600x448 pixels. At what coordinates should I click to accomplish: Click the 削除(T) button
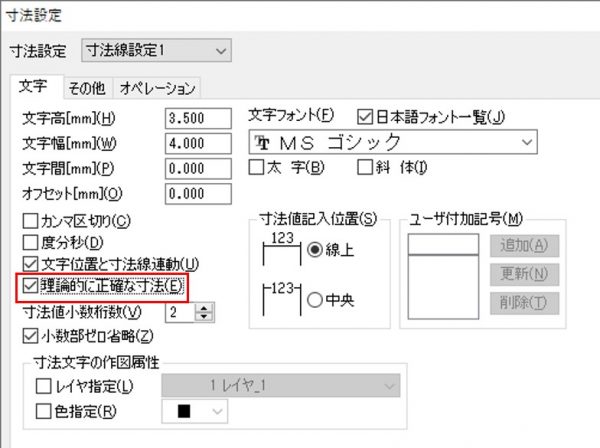click(524, 303)
